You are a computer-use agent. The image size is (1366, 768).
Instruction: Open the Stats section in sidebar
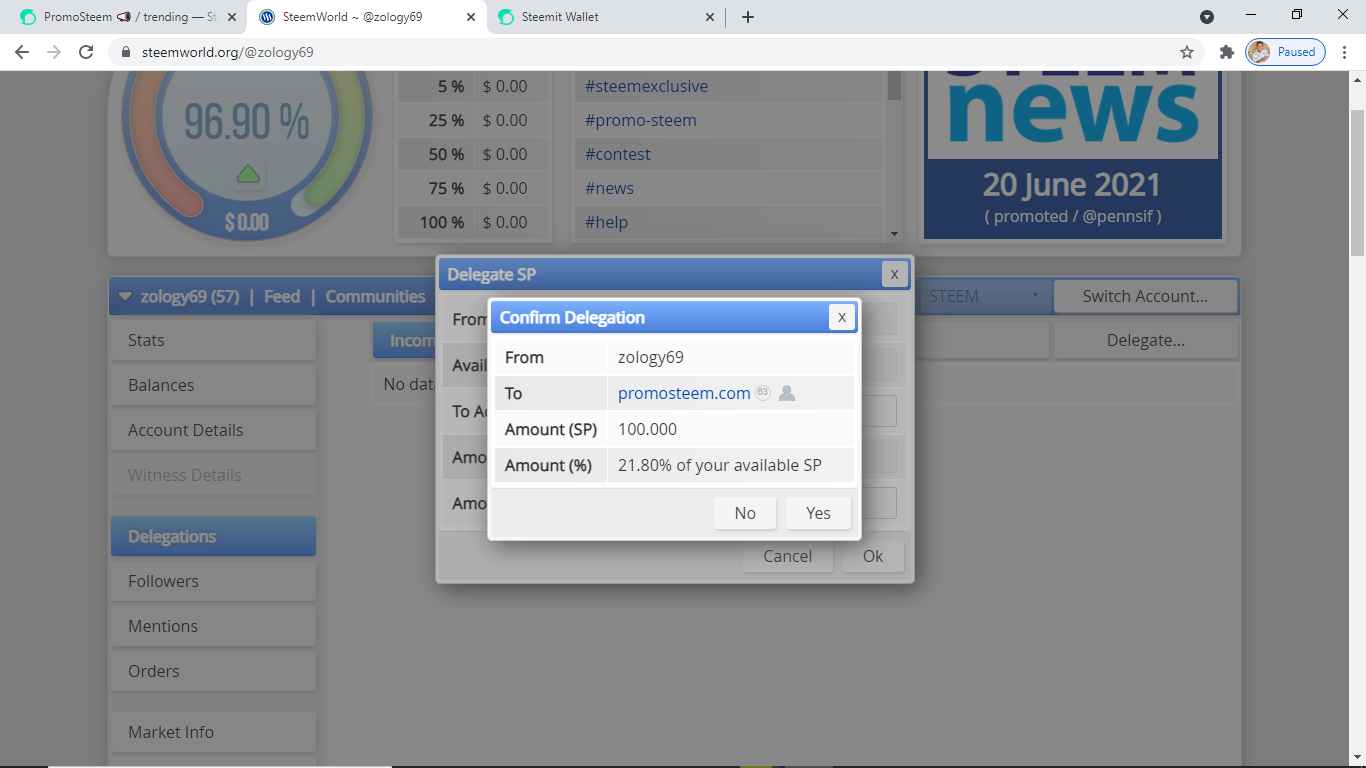click(x=213, y=340)
